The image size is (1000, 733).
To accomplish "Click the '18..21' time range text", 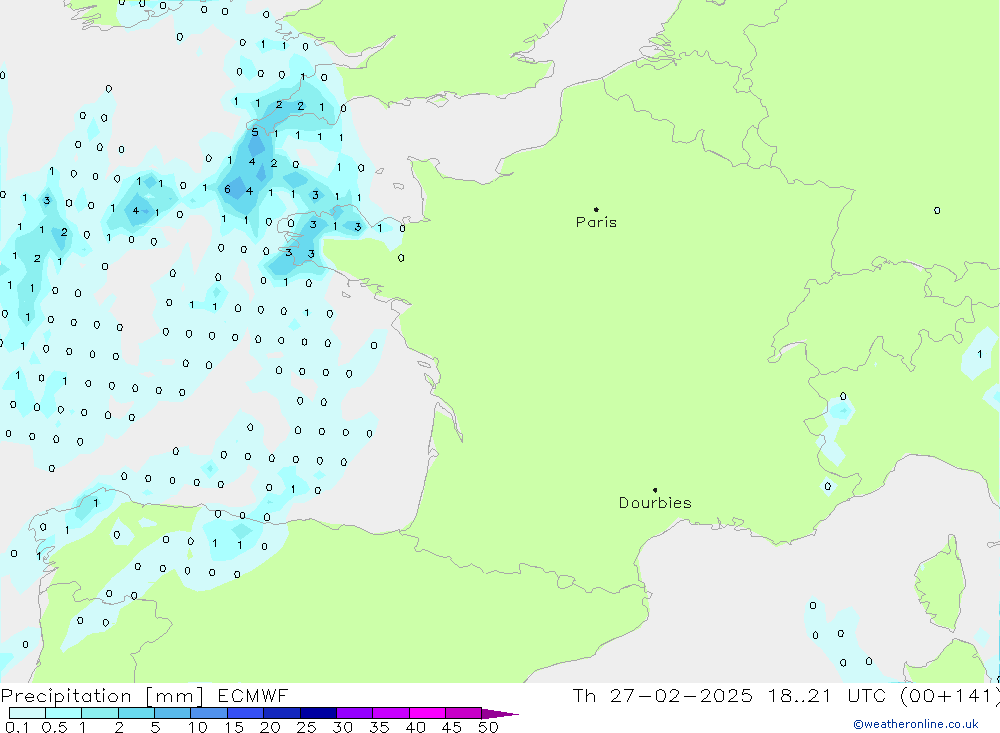I will tap(800, 696).
